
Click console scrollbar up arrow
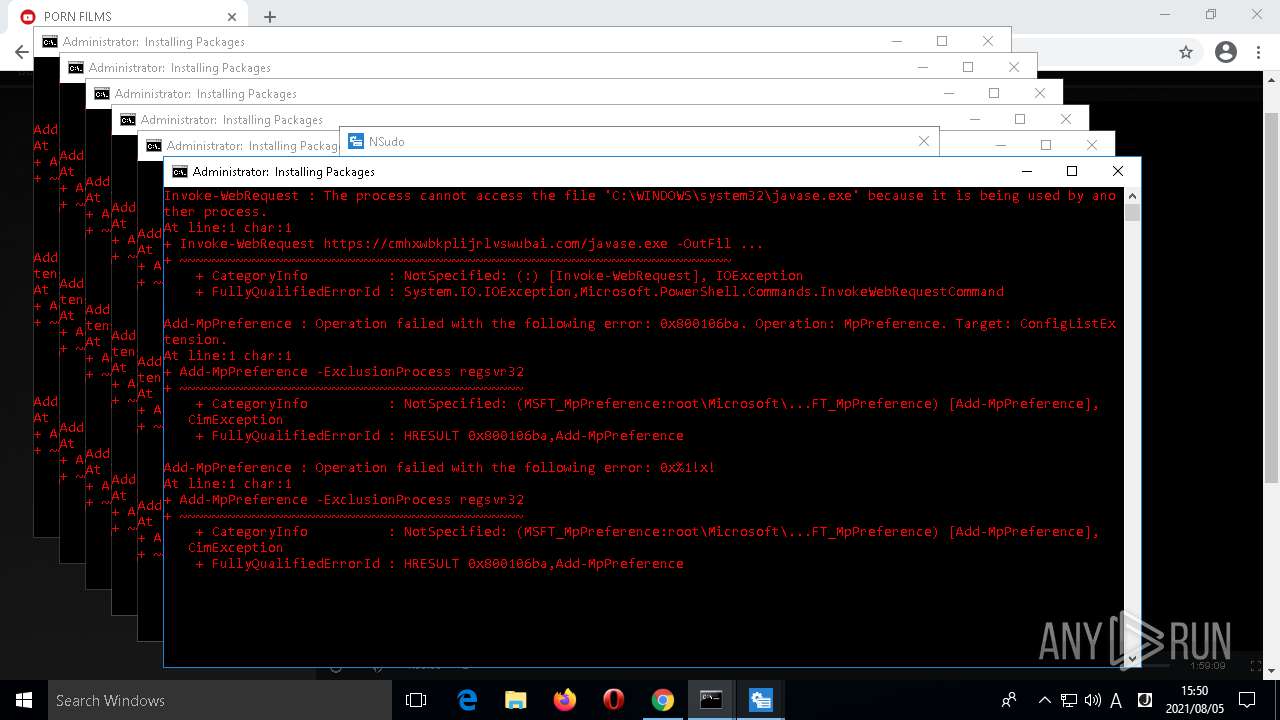coord(1132,195)
